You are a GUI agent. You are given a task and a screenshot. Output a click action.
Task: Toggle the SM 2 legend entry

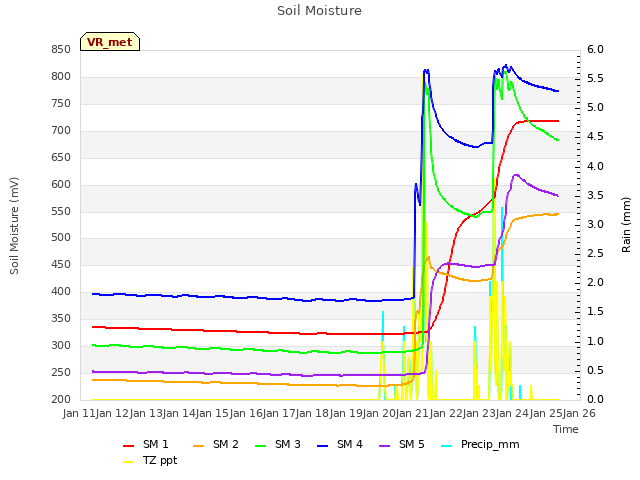(x=216, y=444)
